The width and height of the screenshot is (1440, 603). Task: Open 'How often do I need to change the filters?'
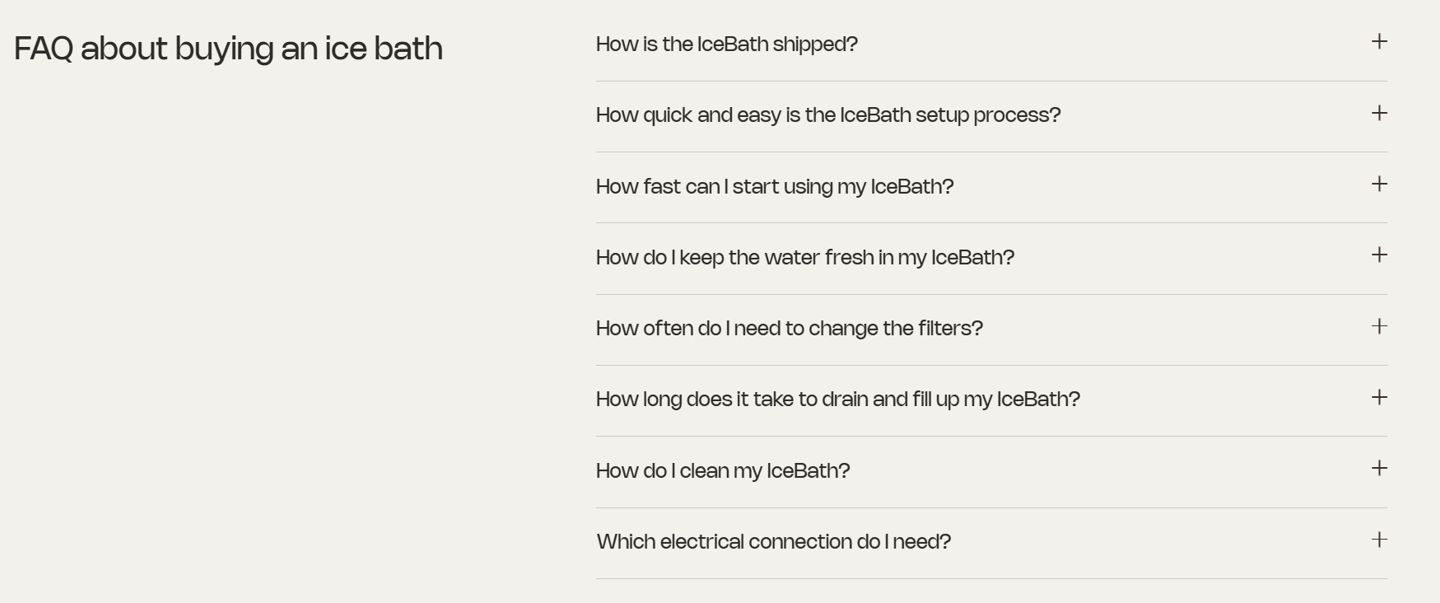(789, 329)
